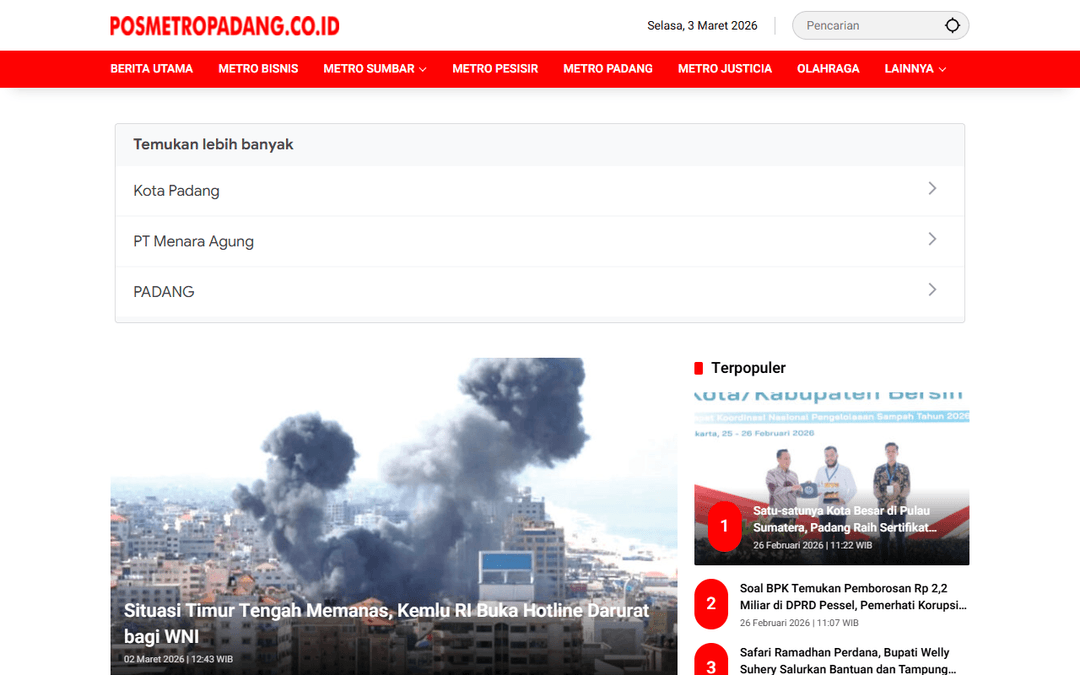Click timestamp 26 Februari 2026 | 11:22 WIB

[x=812, y=545]
